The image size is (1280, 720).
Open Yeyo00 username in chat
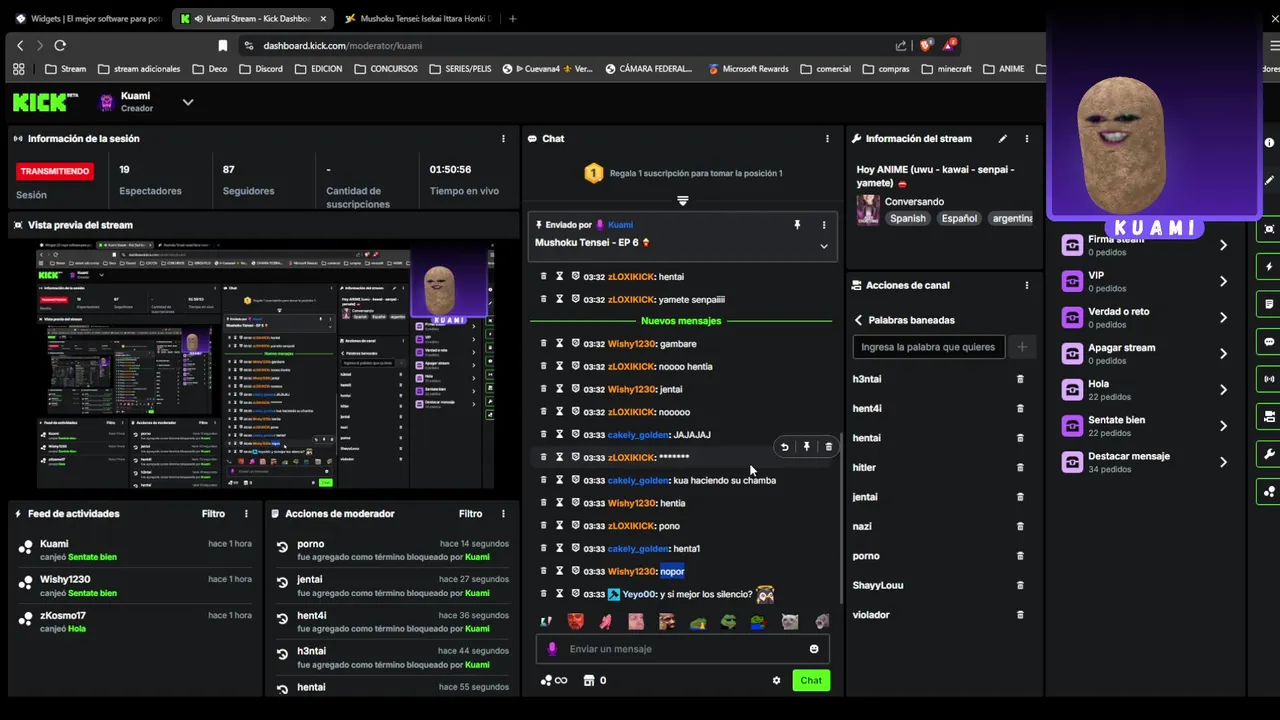click(x=639, y=594)
